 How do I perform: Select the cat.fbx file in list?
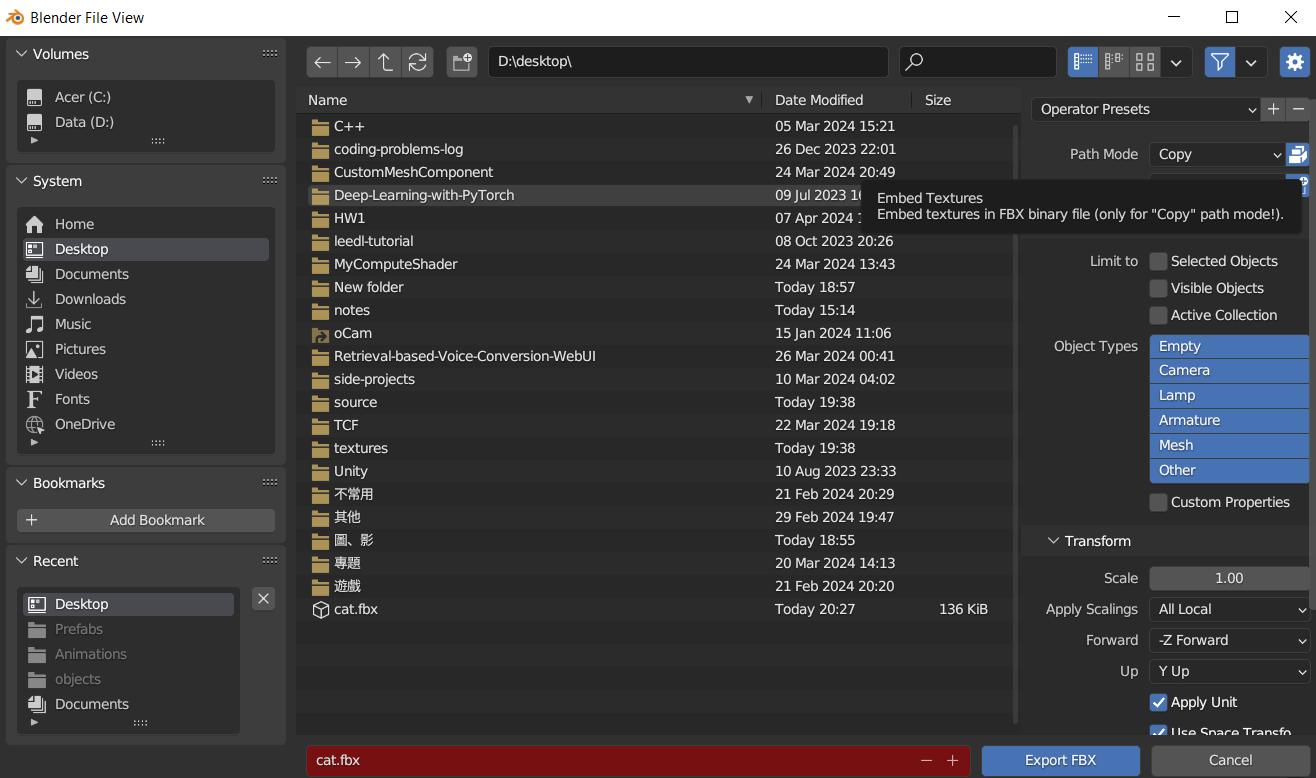(656, 609)
